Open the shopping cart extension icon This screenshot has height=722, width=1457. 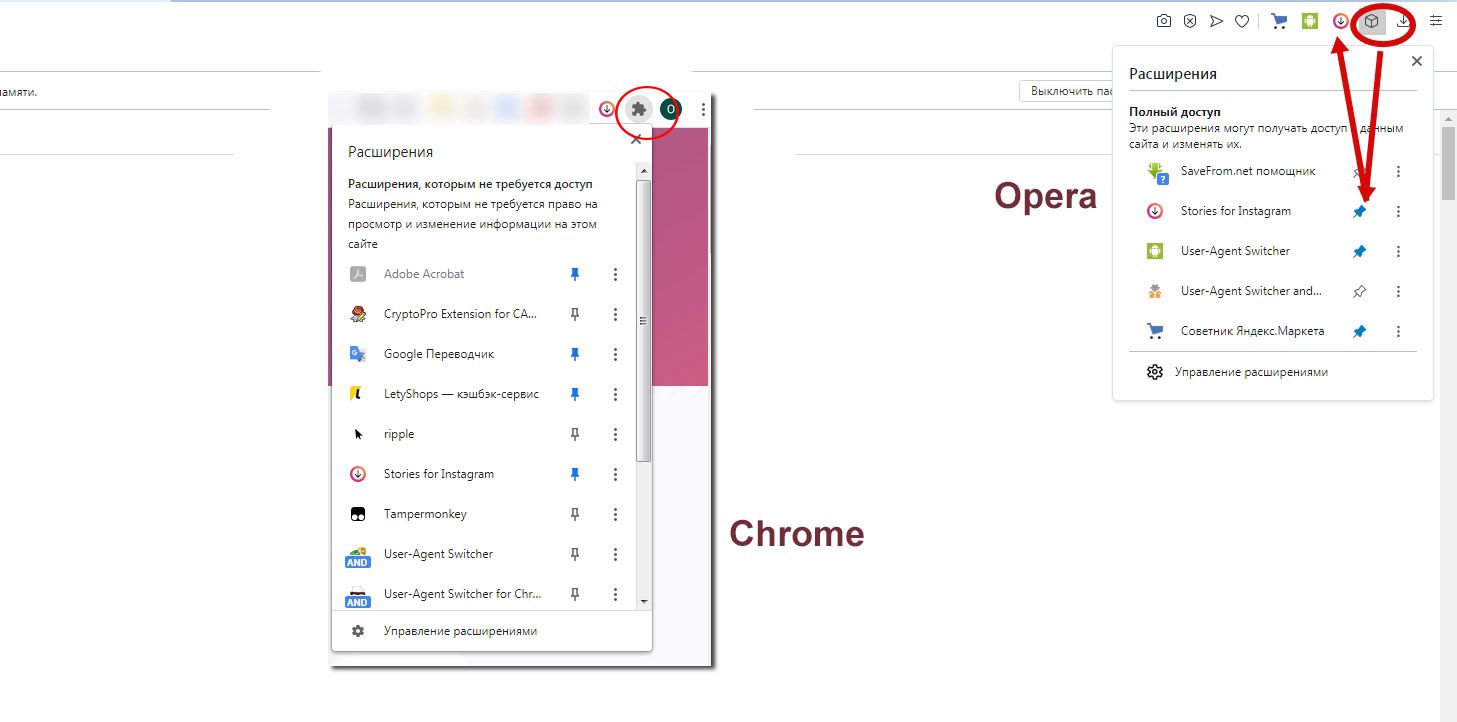(x=1278, y=21)
